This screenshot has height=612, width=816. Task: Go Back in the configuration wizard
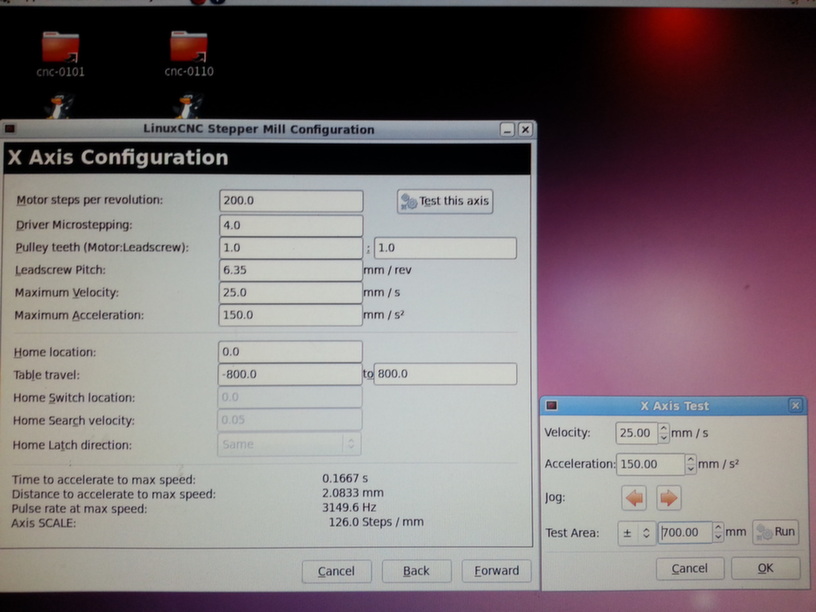point(416,571)
